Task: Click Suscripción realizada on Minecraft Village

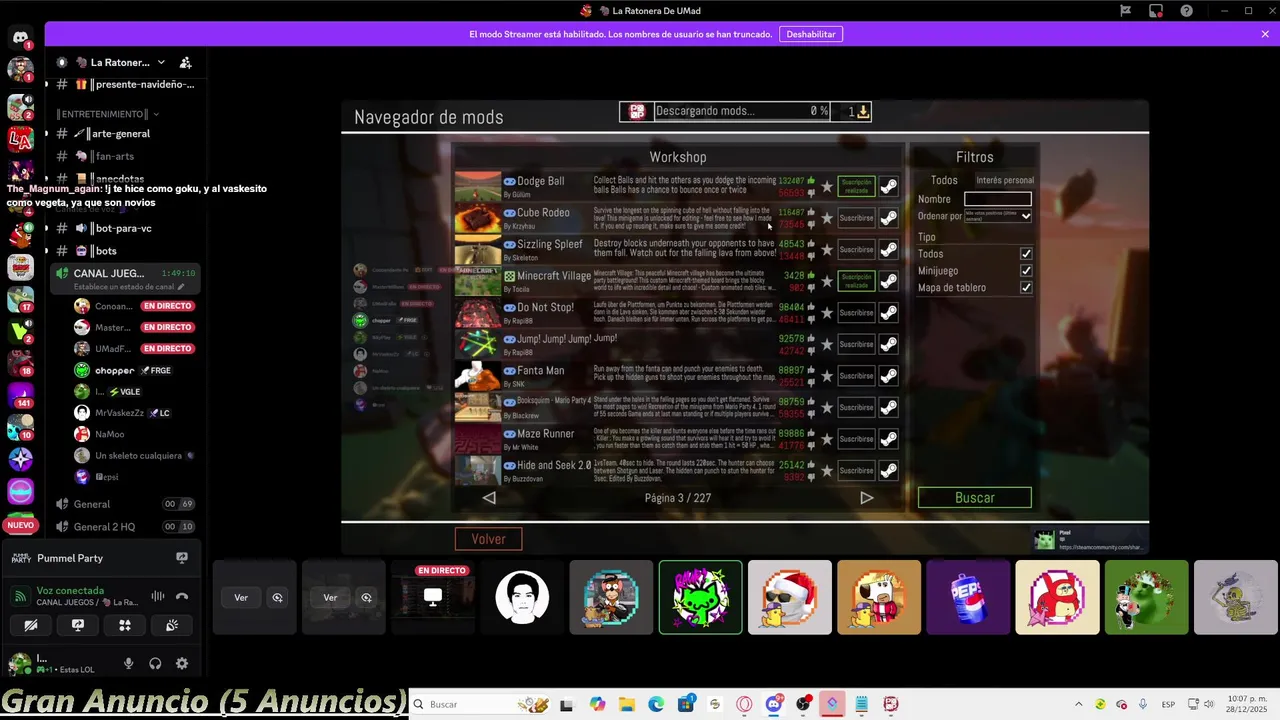Action: (x=856, y=281)
